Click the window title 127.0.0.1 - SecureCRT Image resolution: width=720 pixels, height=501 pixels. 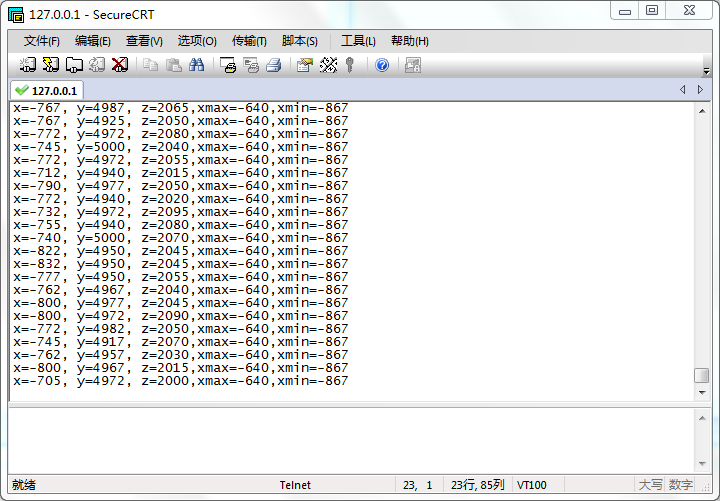92,15
